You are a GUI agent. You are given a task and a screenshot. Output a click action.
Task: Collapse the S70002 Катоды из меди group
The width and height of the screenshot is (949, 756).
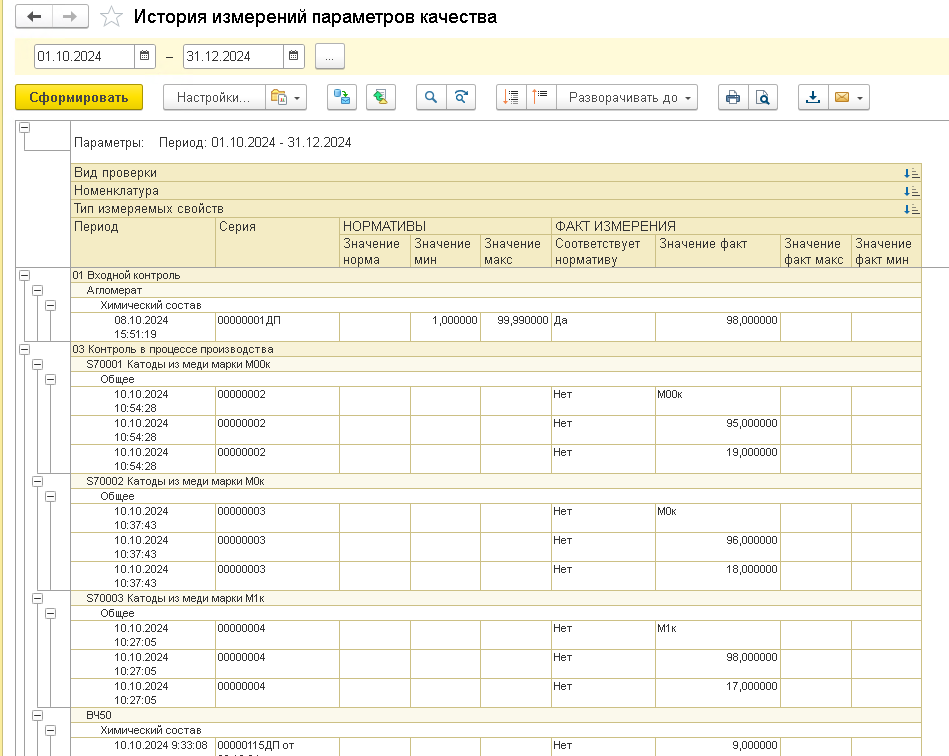37,481
